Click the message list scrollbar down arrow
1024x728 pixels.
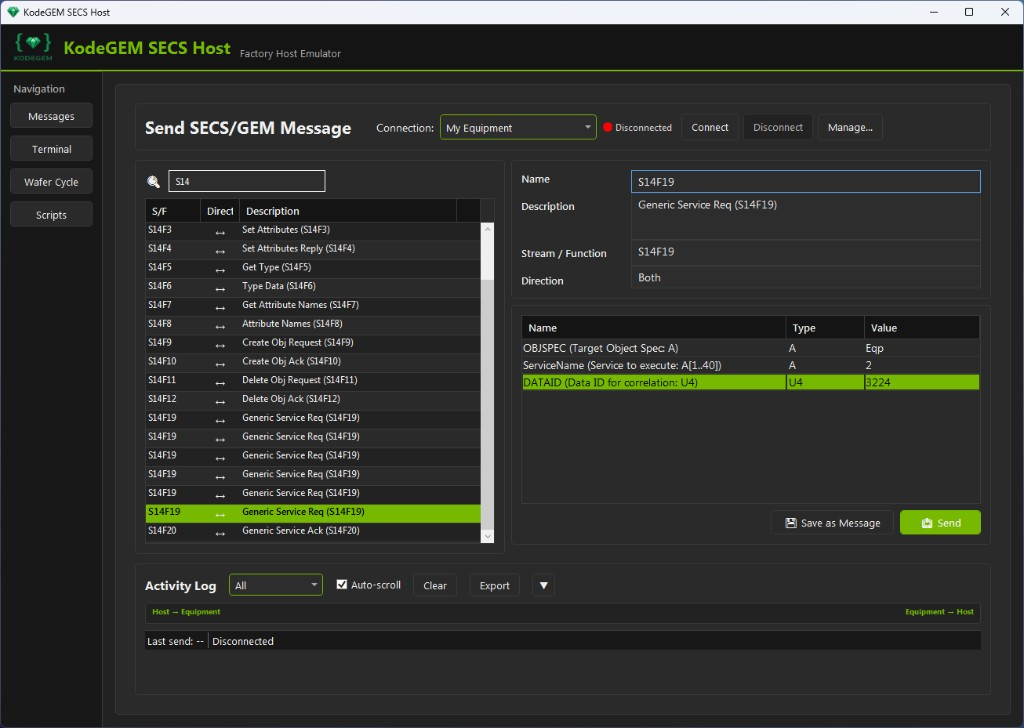click(x=487, y=536)
